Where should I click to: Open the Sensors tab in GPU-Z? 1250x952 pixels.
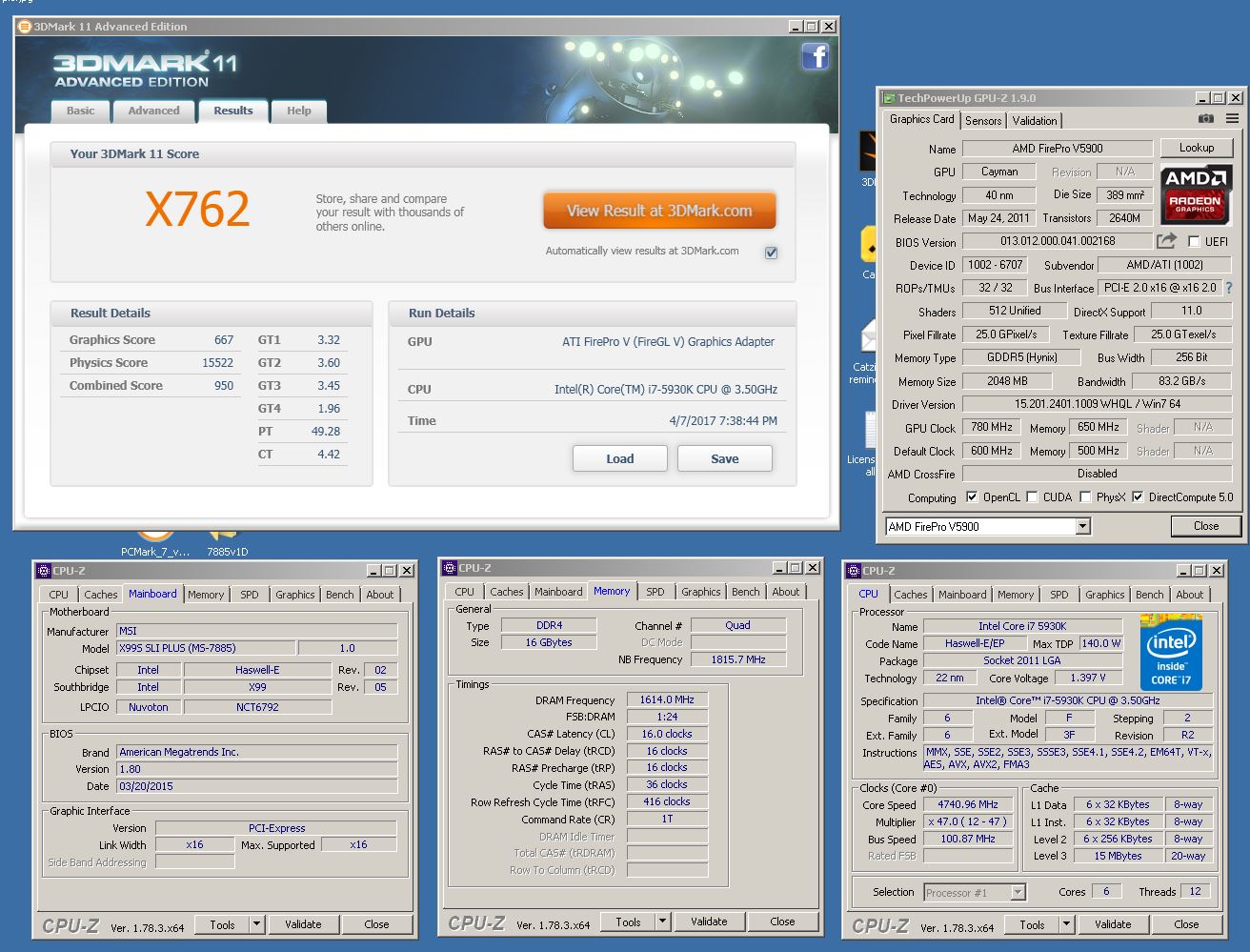coord(983,121)
